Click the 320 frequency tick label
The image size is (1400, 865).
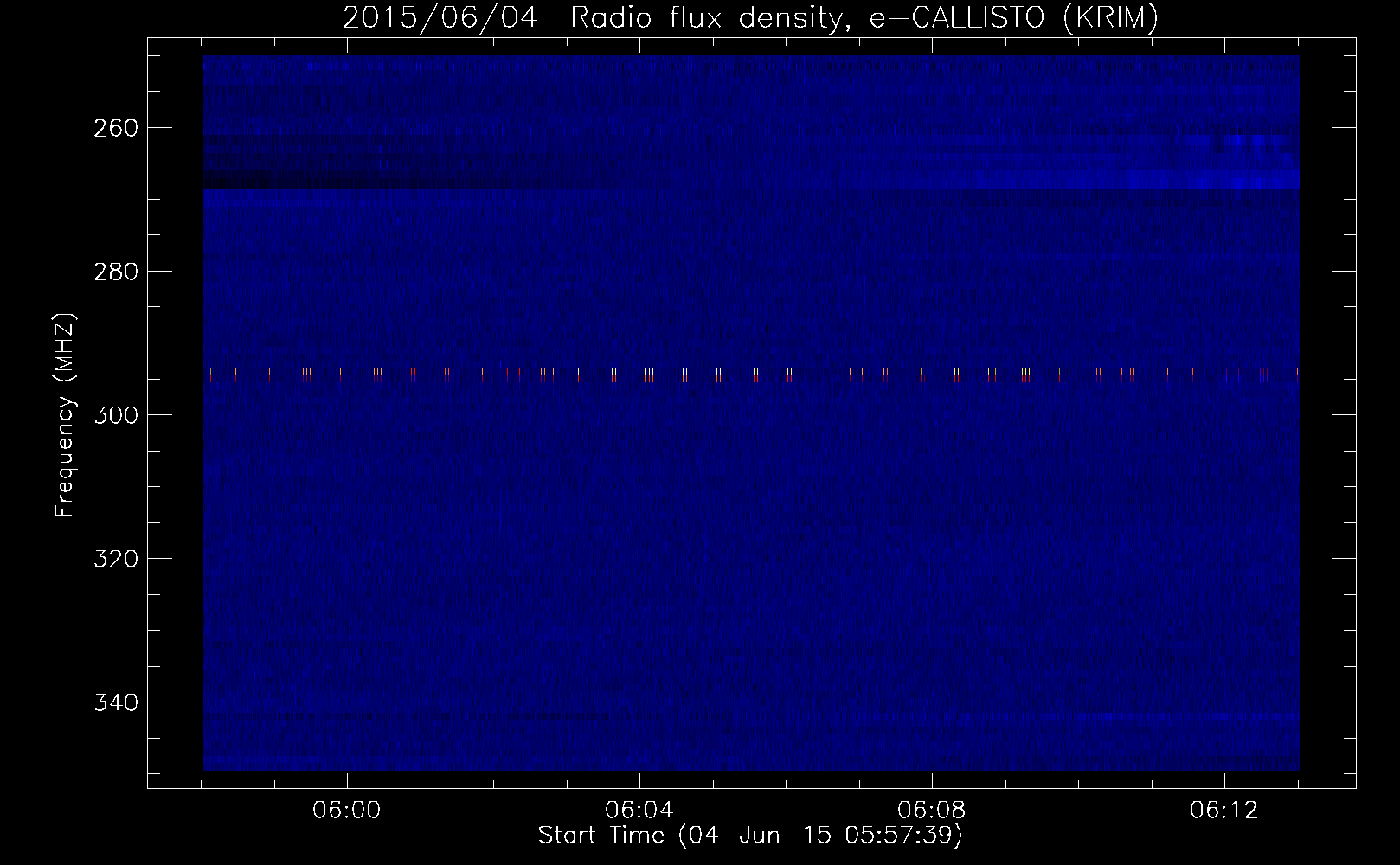(x=115, y=560)
